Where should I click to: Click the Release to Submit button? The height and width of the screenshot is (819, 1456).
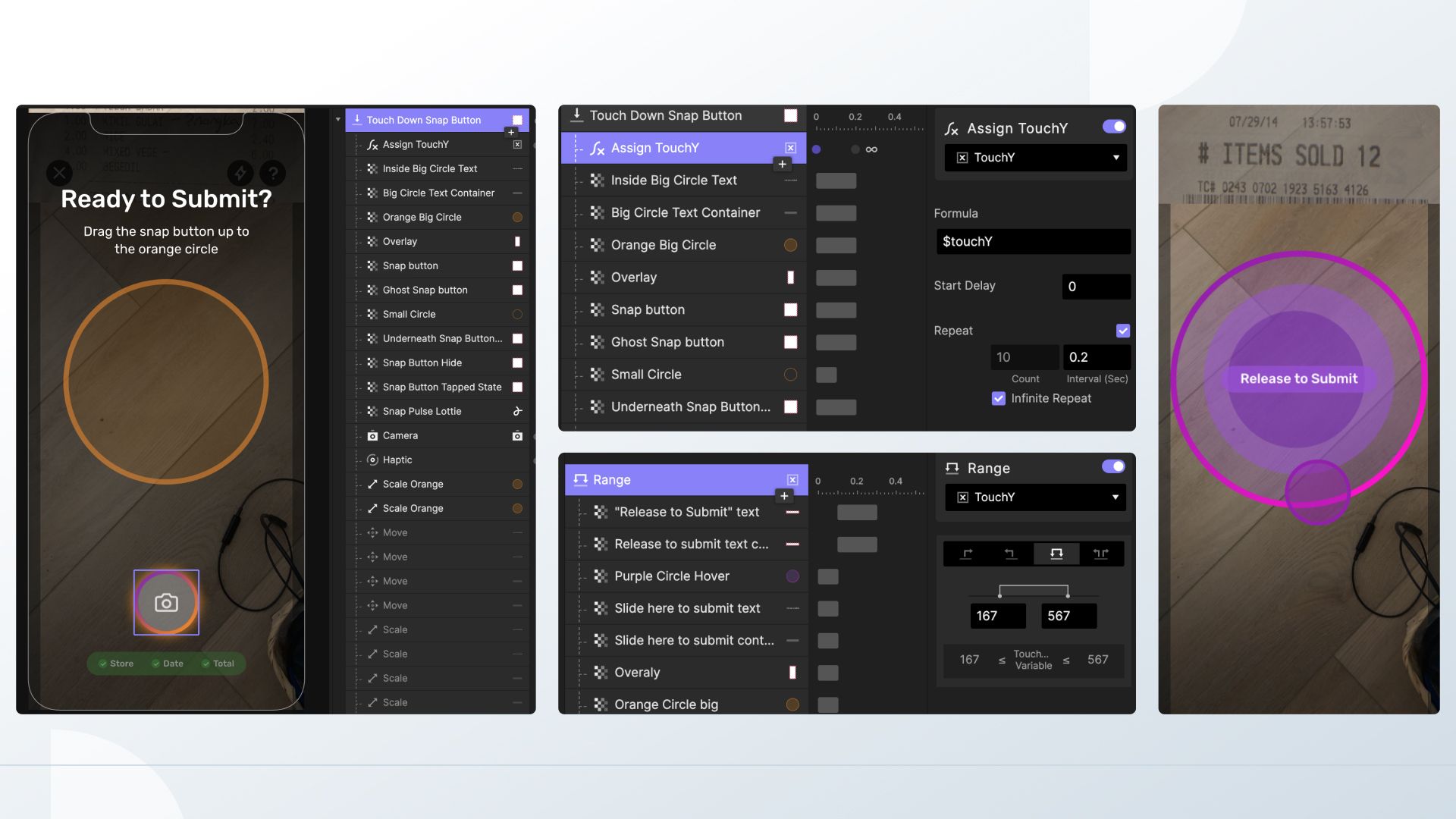1298,378
